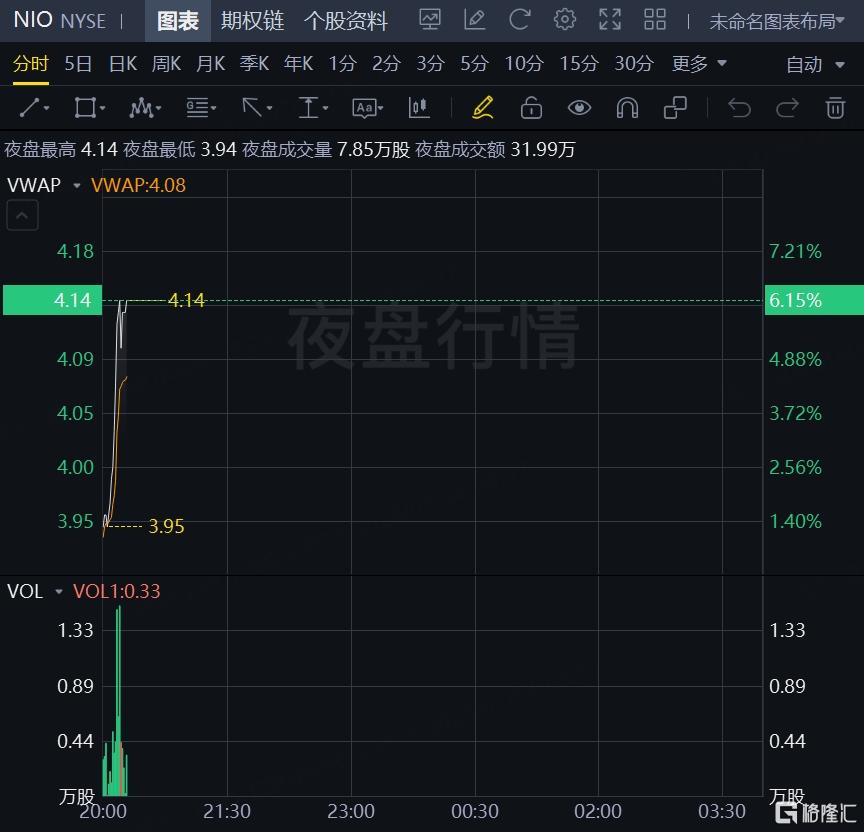The height and width of the screenshot is (832, 864).
Task: Expand the VWAP indicator dropdown arrow
Action: coord(77,186)
